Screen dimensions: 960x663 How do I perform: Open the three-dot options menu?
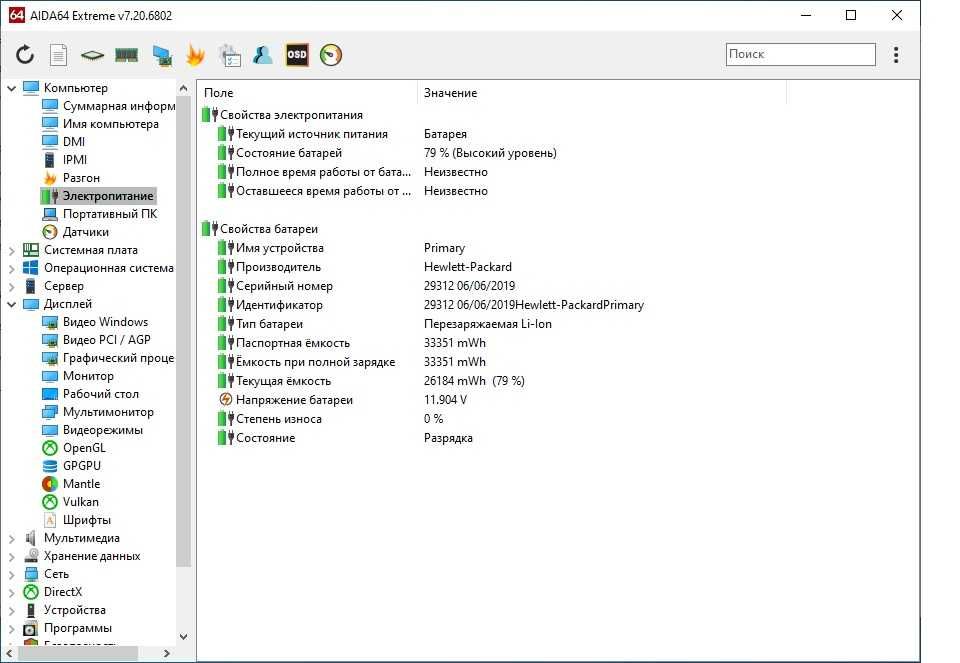point(896,54)
